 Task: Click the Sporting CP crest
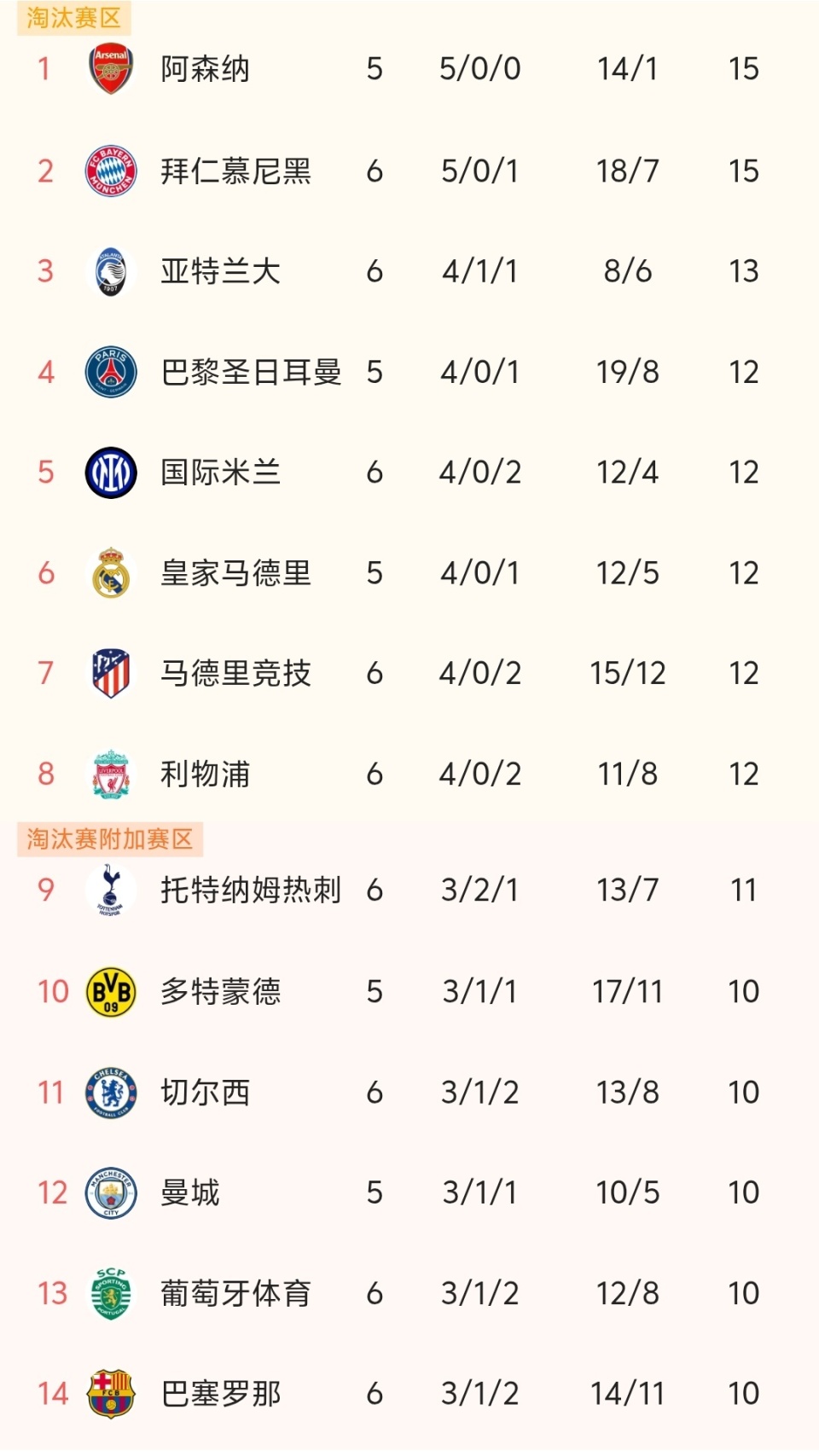coord(111,1293)
